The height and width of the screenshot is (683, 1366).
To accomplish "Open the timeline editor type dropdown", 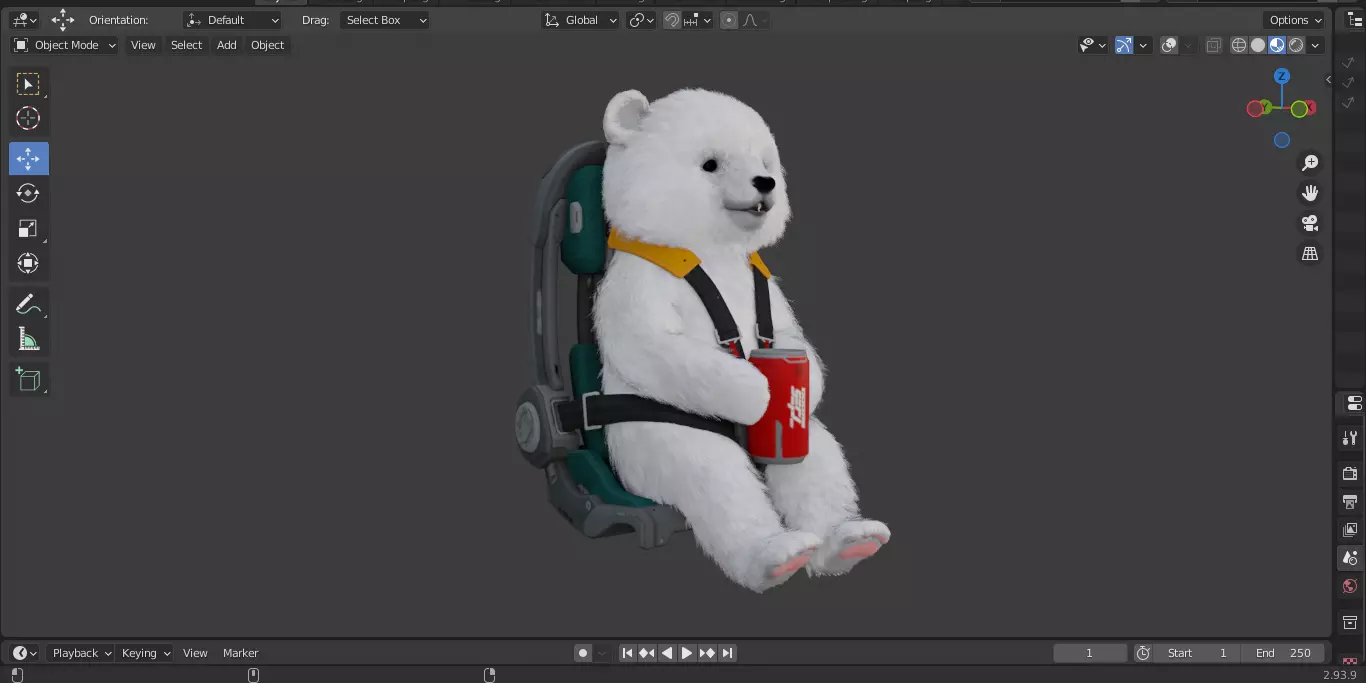I will pyautogui.click(x=25, y=653).
